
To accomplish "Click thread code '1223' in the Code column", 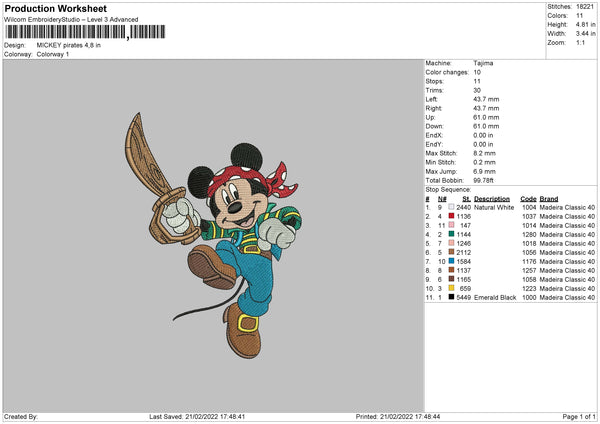I will coord(529,289).
